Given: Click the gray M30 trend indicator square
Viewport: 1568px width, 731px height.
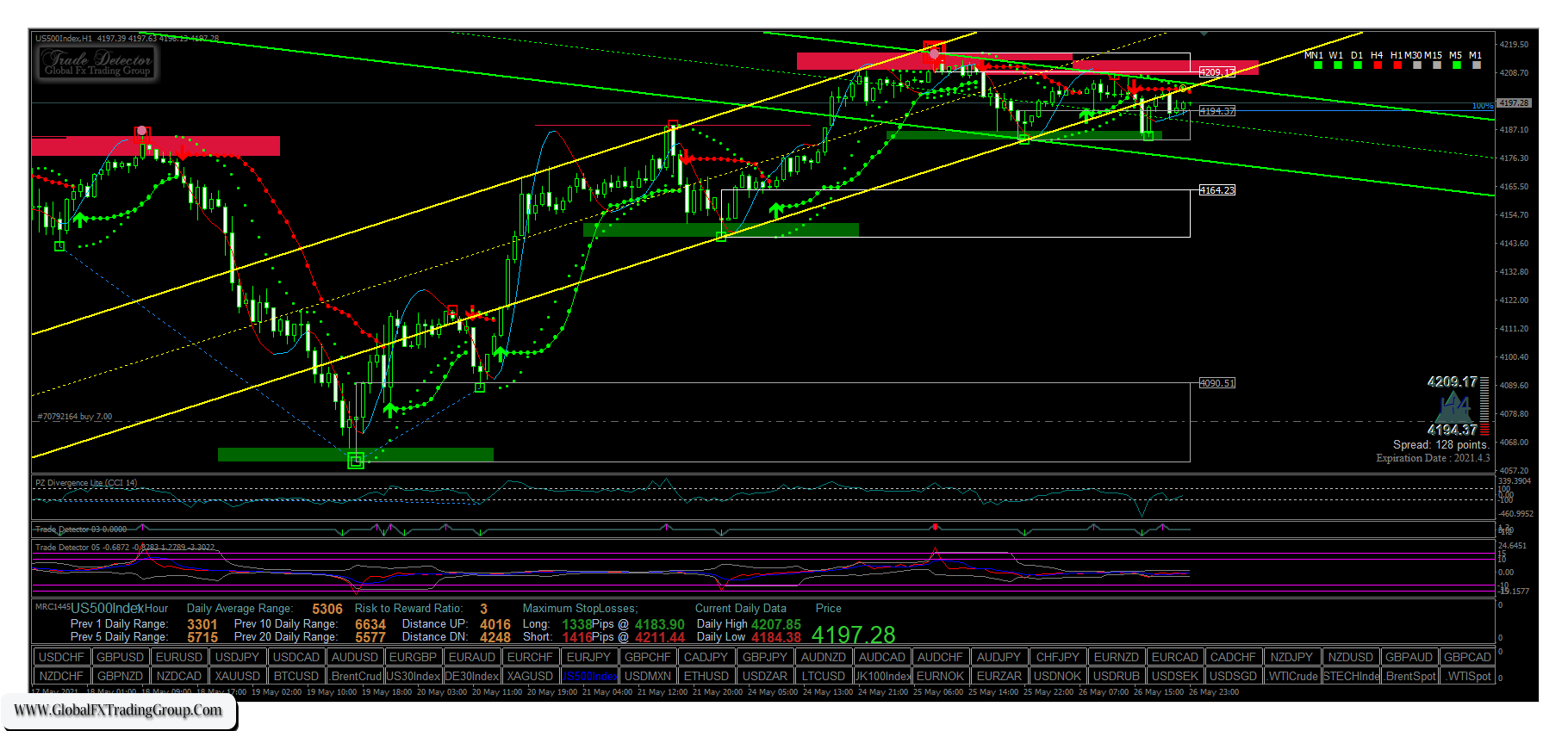Looking at the screenshot, I should point(1417,65).
